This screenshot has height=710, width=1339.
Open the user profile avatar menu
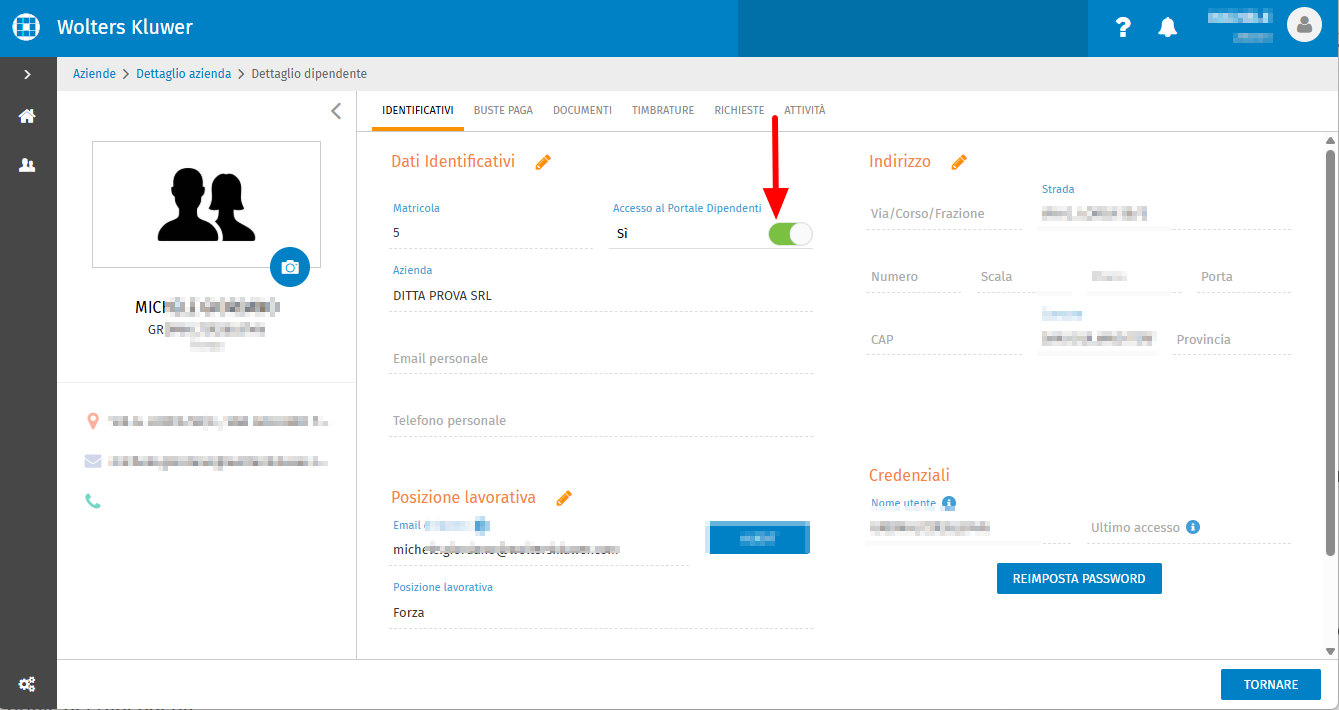point(1304,27)
